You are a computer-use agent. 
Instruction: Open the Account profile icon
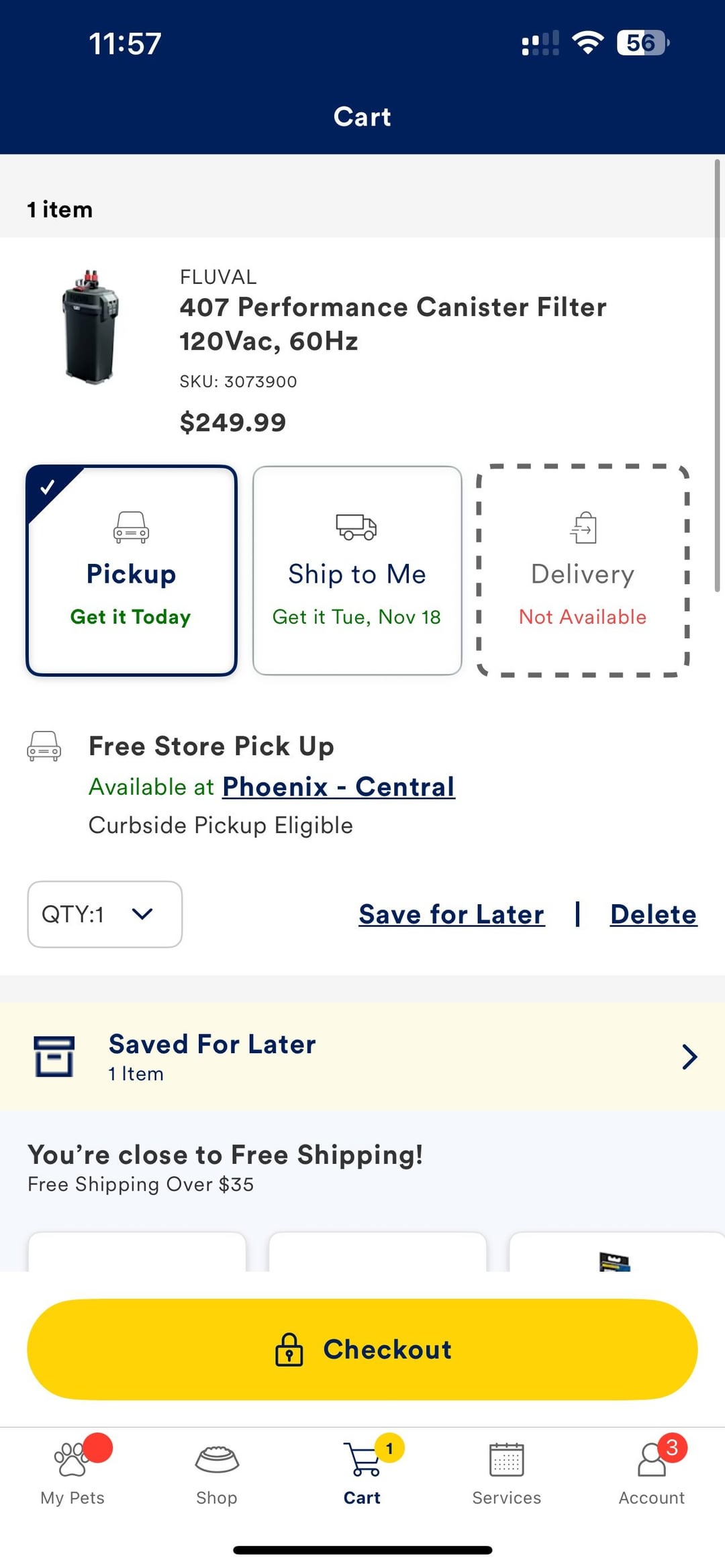coord(651,1459)
